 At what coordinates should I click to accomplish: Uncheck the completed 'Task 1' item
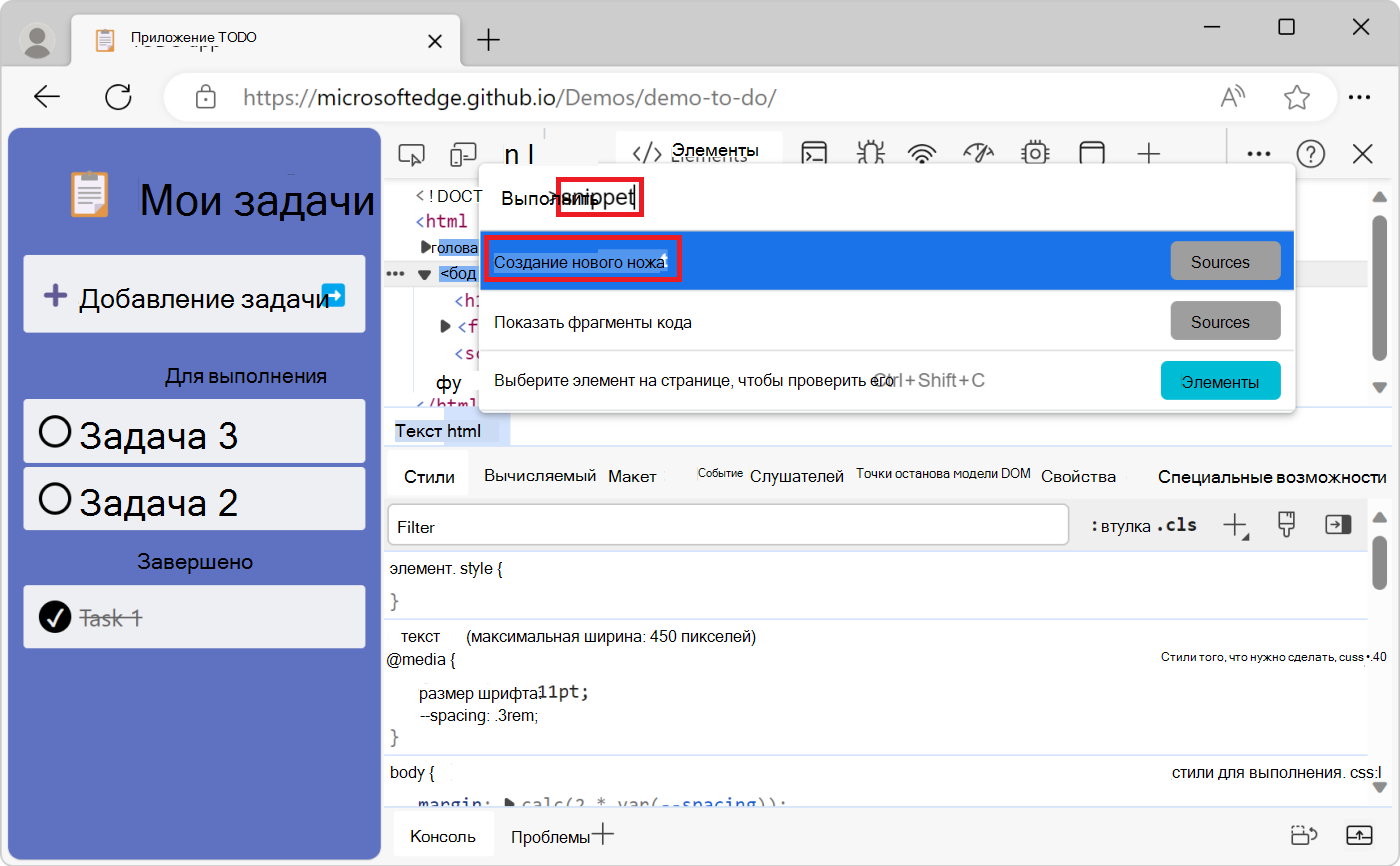click(x=55, y=616)
